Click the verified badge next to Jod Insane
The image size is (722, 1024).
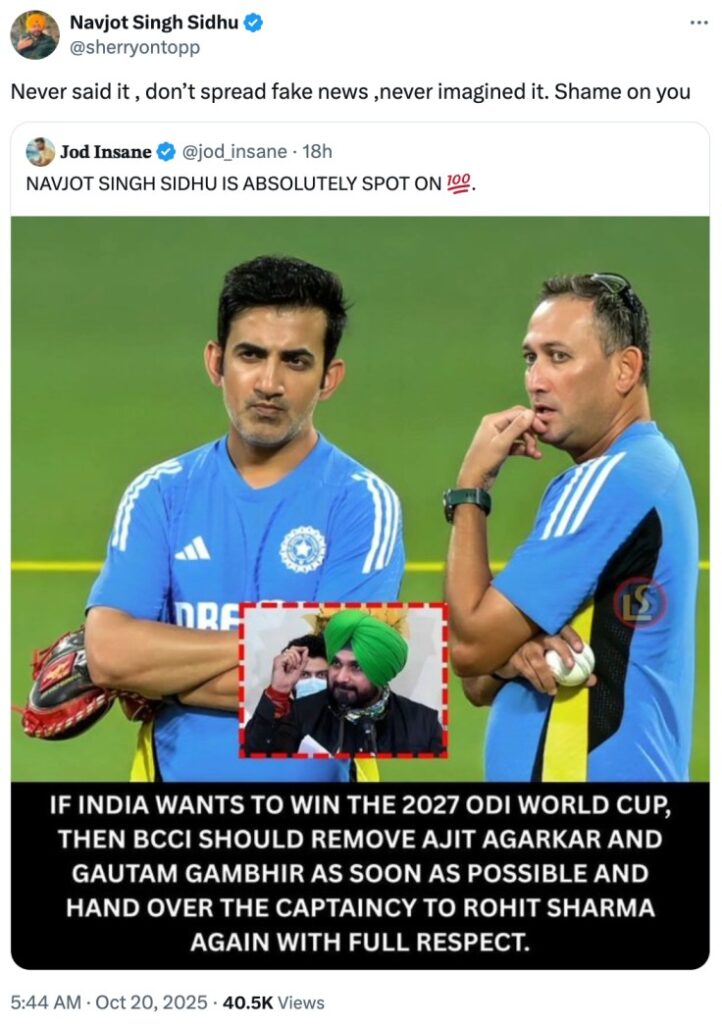(x=166, y=152)
